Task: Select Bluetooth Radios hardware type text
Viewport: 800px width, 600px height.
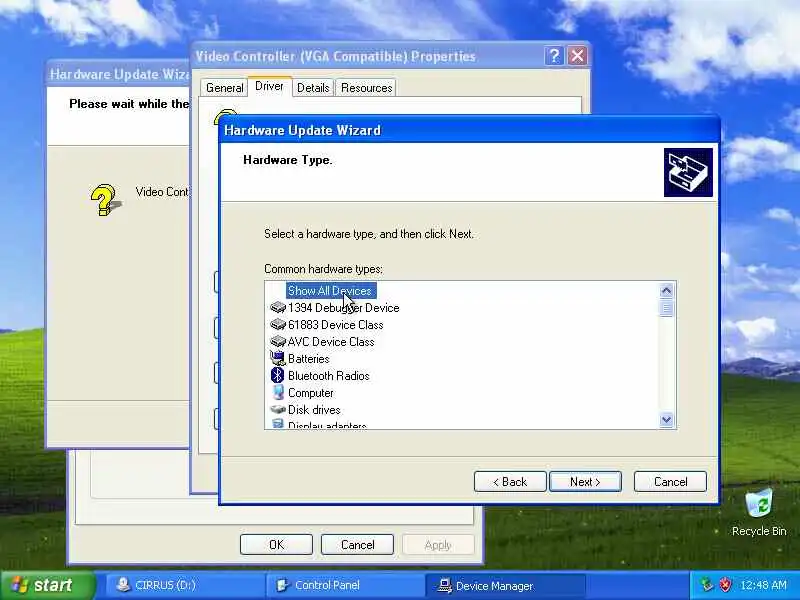Action: tap(329, 376)
